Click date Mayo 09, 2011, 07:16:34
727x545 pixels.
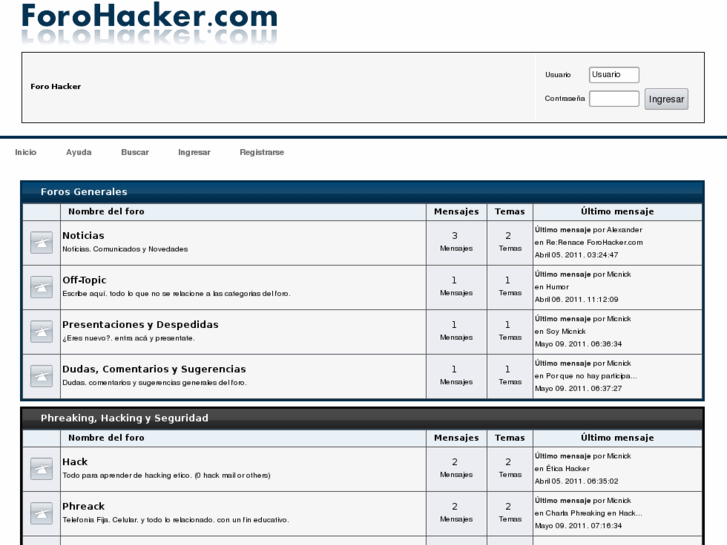tap(578, 526)
